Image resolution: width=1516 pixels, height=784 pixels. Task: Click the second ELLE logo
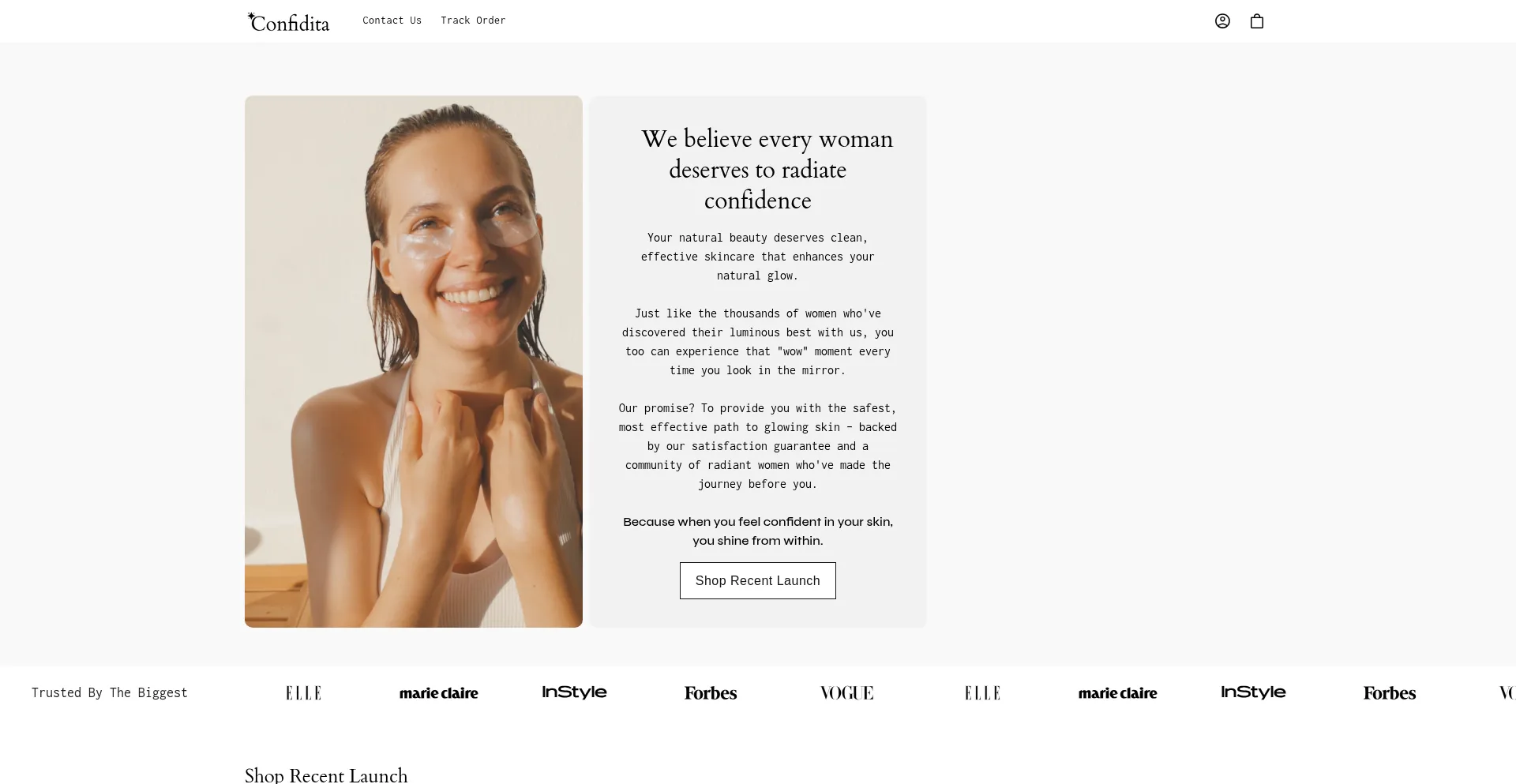[x=982, y=693]
